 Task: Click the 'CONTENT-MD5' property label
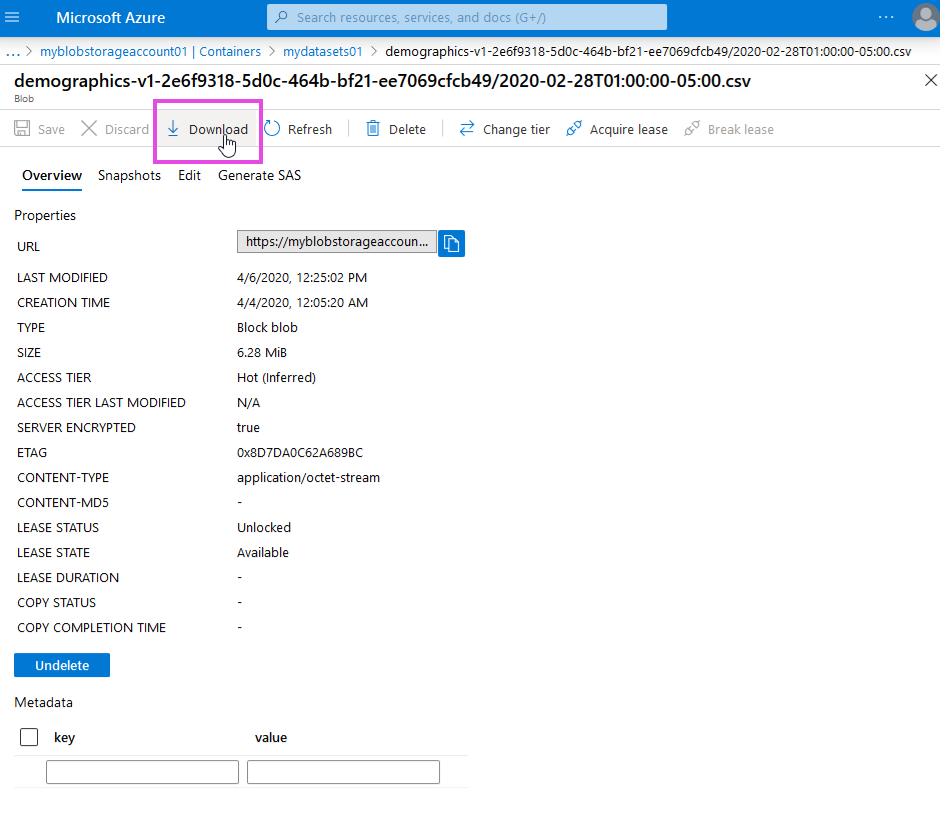[x=63, y=503]
